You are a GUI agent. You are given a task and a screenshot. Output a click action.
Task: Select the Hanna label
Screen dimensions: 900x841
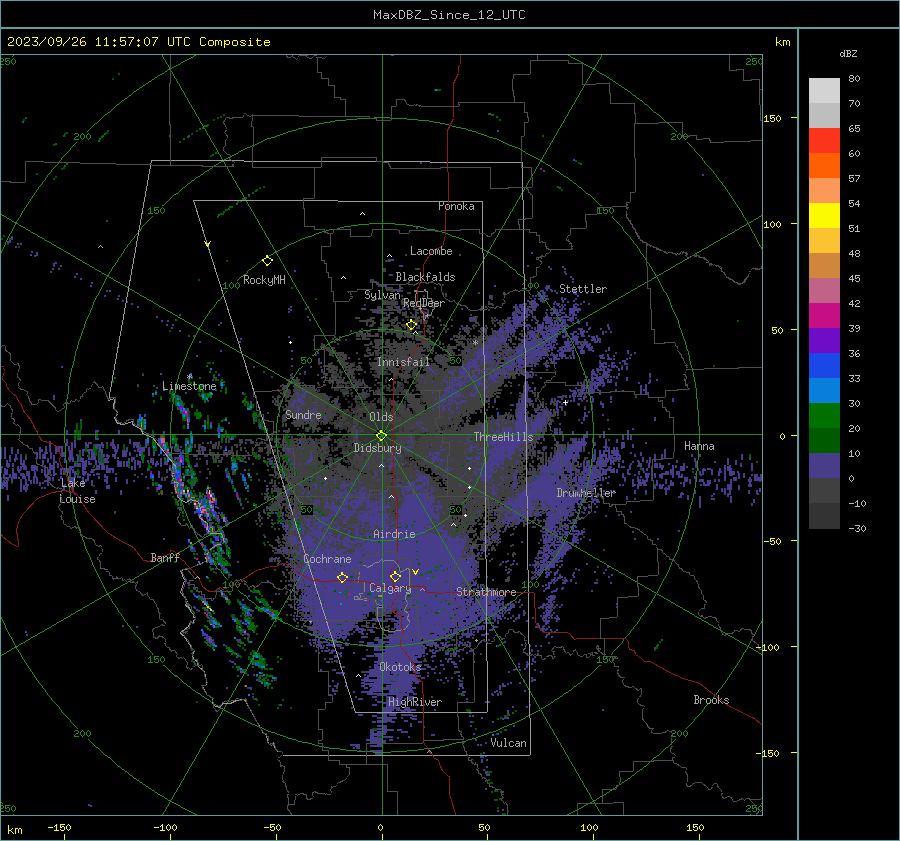(699, 446)
